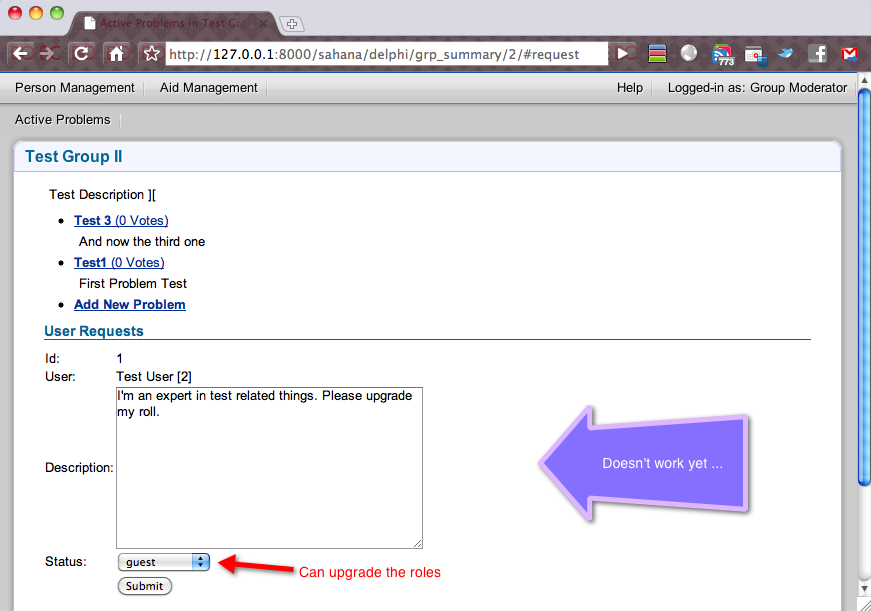The image size is (871, 611).
Task: Click inside the Description text area
Action: click(x=269, y=468)
